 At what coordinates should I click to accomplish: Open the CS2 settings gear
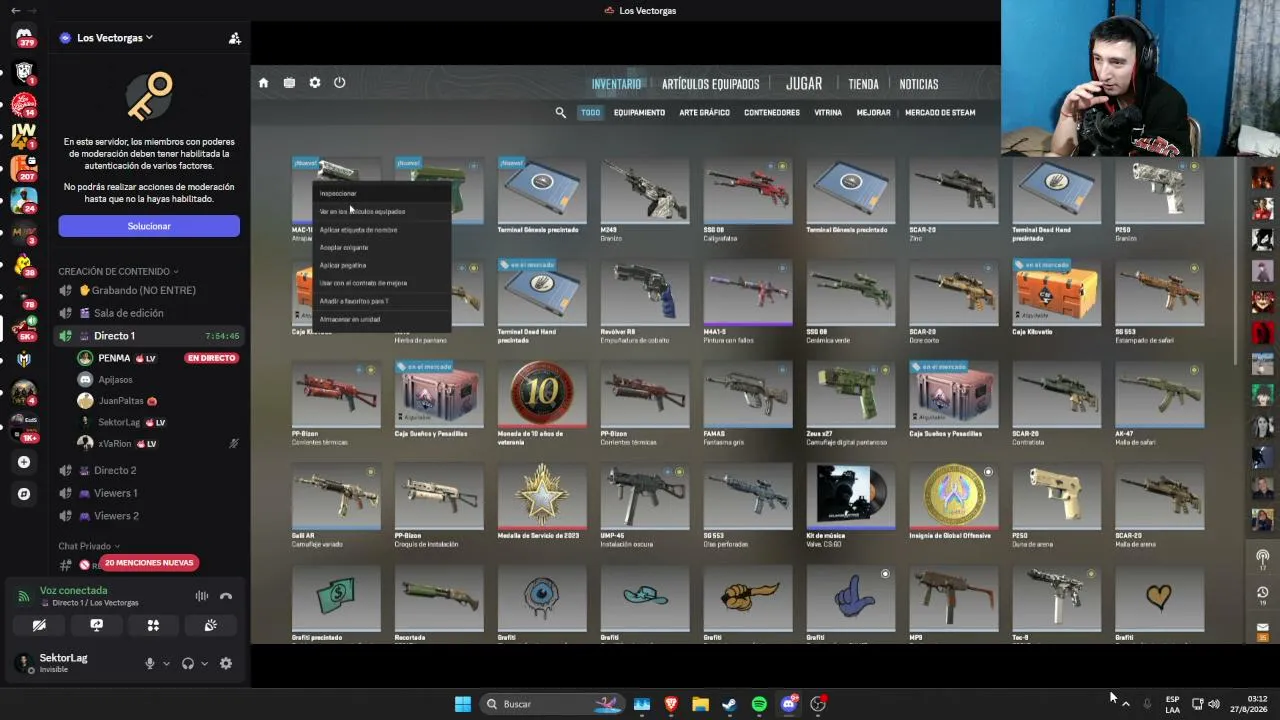tap(315, 83)
